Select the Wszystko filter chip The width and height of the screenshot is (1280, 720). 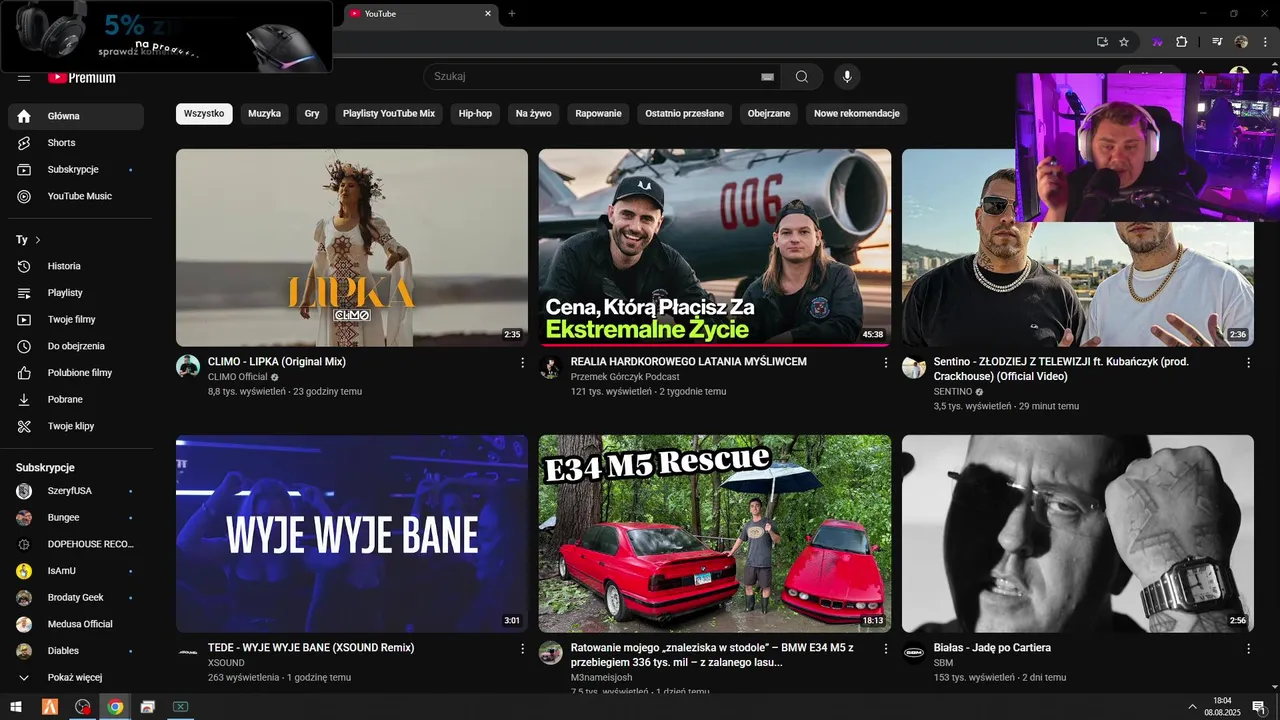pos(204,114)
